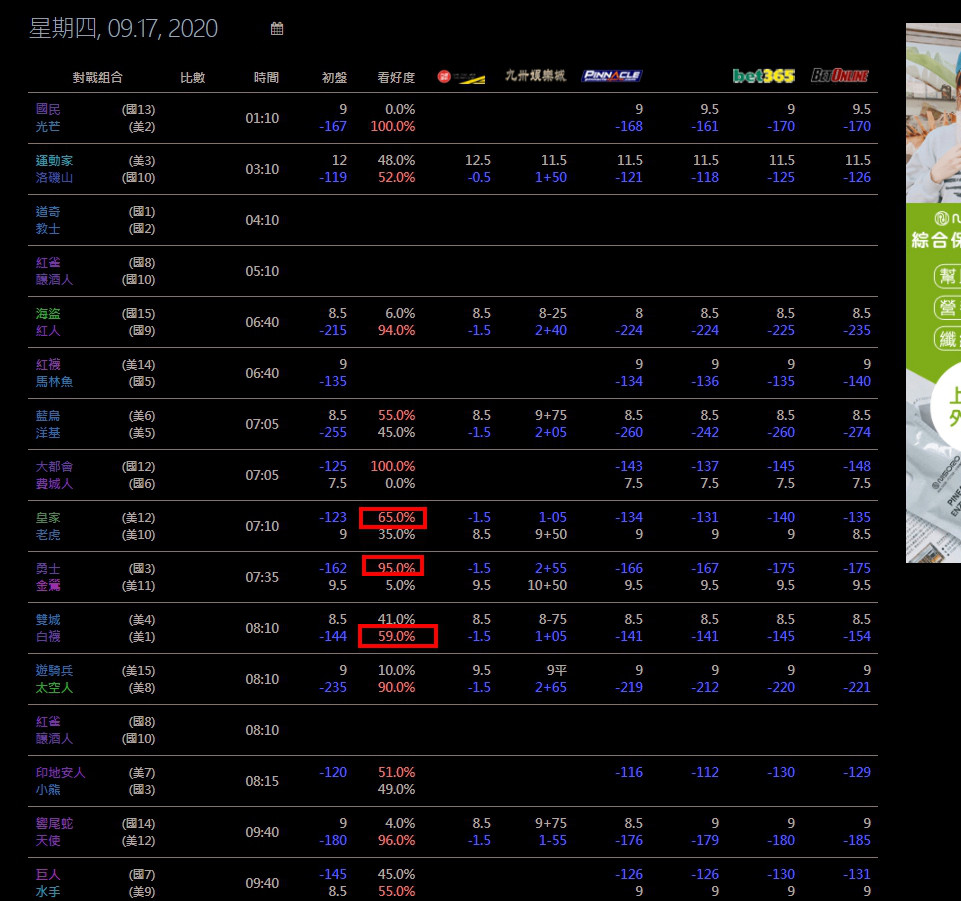
Task: Open the 洛磯山 team link
Action: (54, 178)
